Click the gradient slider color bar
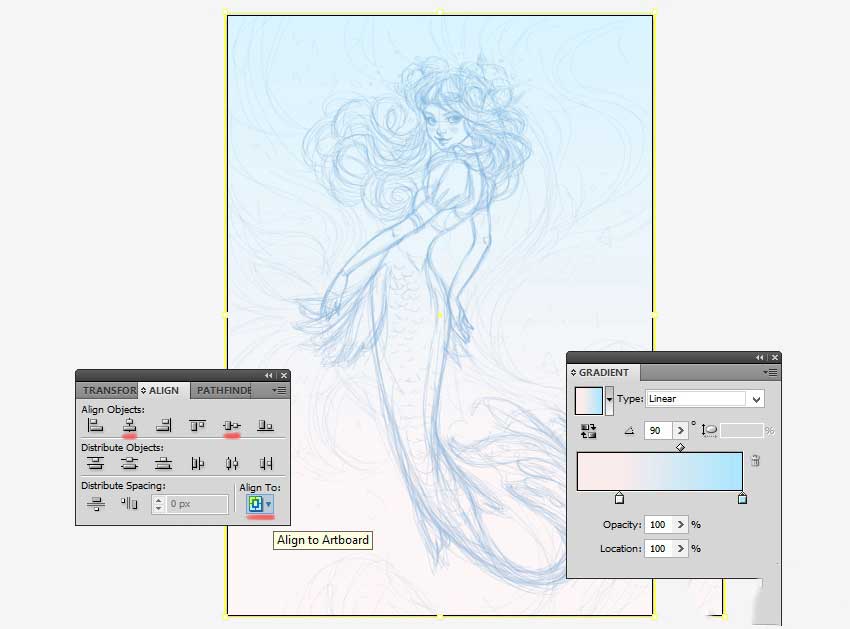 pyautogui.click(x=660, y=471)
